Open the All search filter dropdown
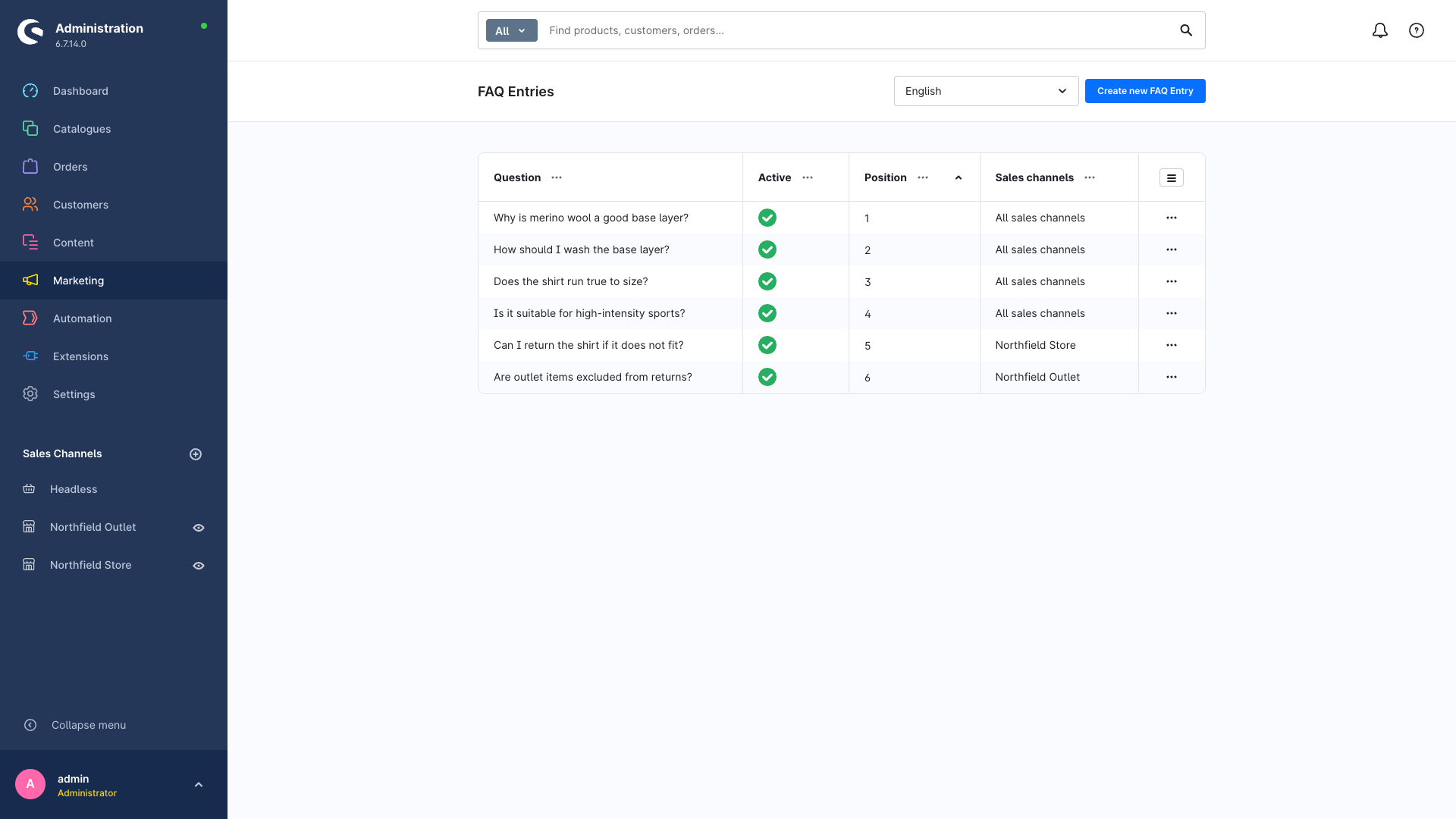The image size is (1456, 819). pos(511,30)
